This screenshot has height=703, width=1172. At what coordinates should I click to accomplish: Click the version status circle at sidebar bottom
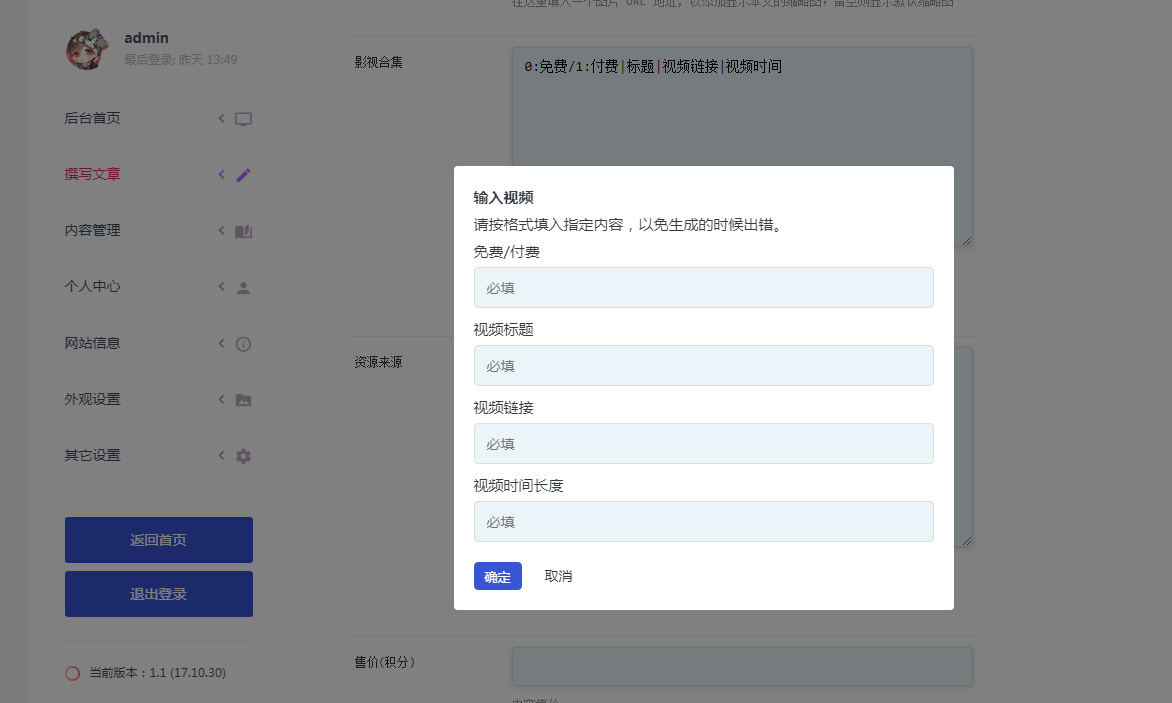[x=71, y=673]
